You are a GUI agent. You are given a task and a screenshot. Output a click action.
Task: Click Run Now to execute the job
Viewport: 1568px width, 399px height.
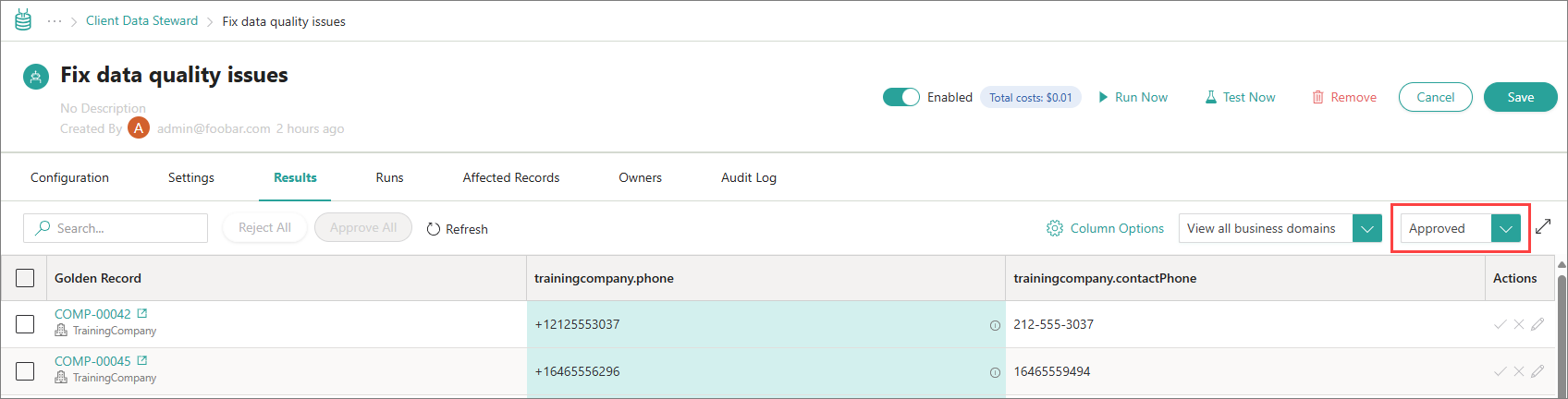[x=1133, y=97]
